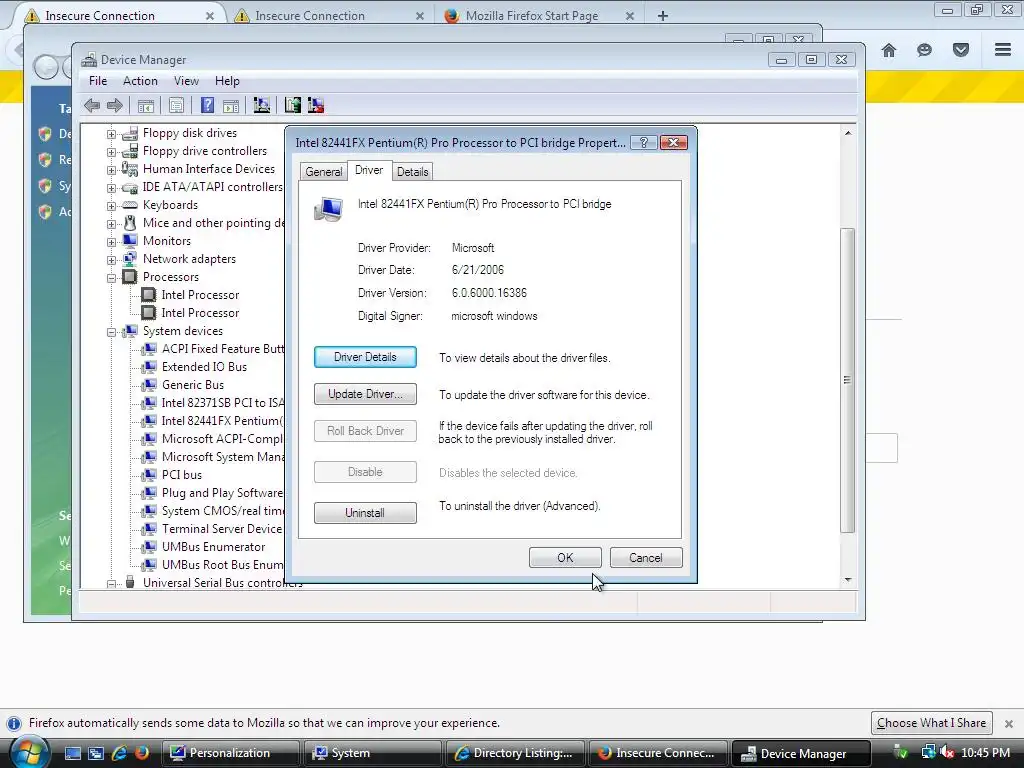1024x768 pixels.
Task: Click the device tree vertical scrollbar thumb
Action: [847, 381]
